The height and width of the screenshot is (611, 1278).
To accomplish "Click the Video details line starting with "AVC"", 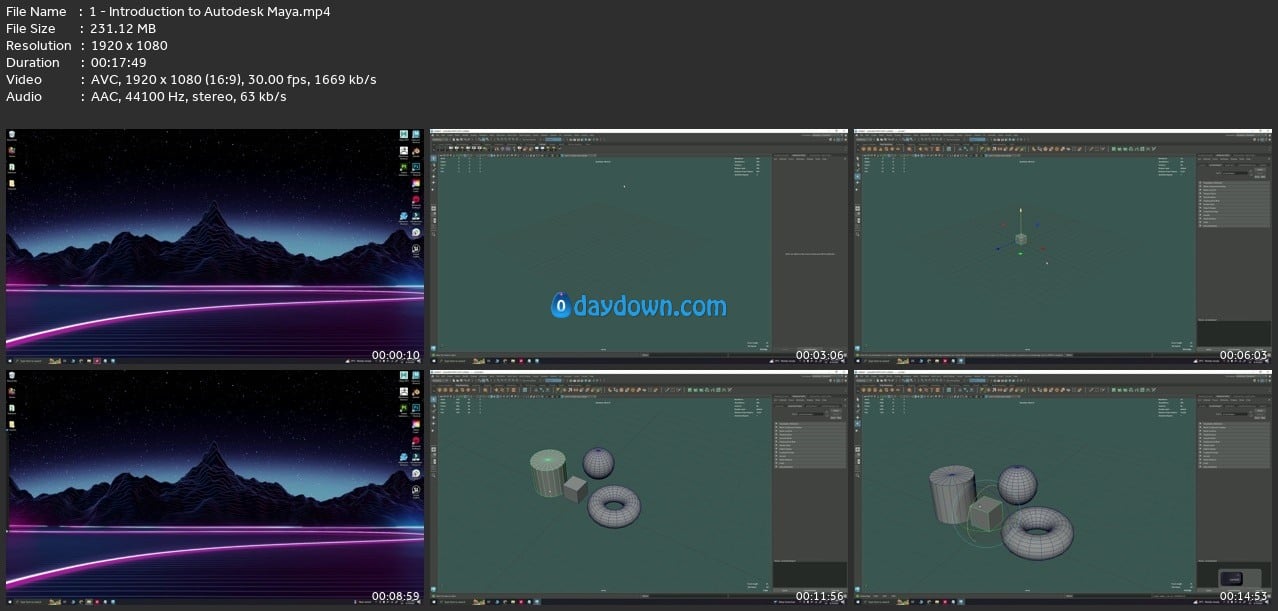I will [233, 80].
